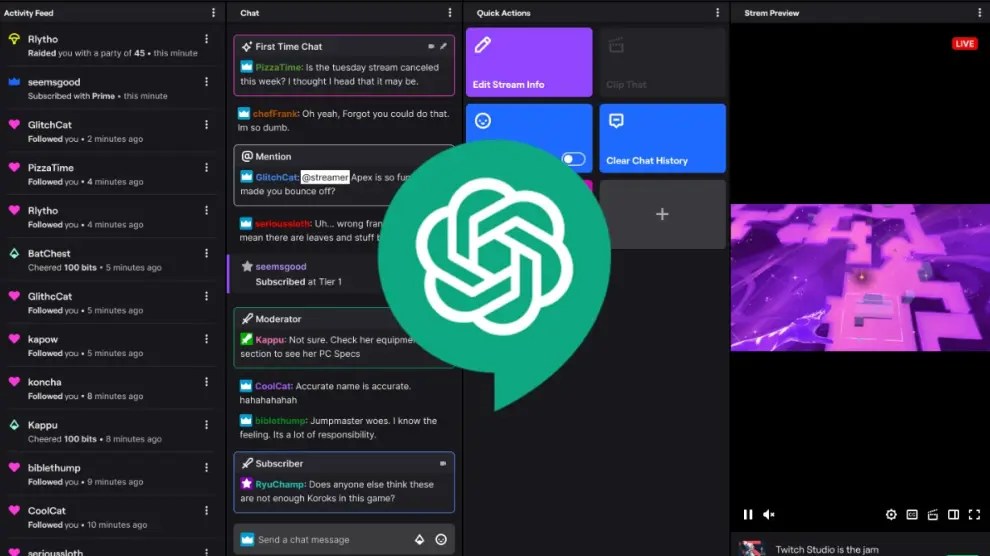Add a new quick action tile
990x556 pixels.
click(x=662, y=214)
